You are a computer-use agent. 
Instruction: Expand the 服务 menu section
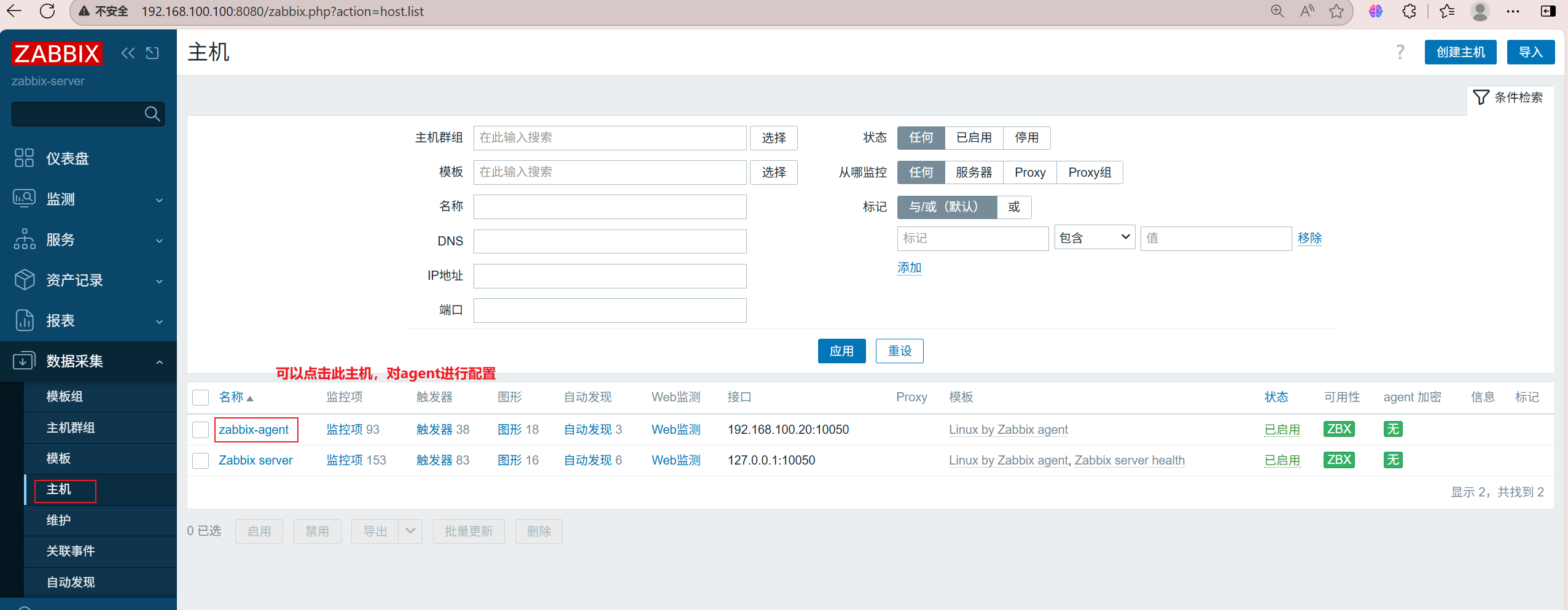(x=159, y=241)
